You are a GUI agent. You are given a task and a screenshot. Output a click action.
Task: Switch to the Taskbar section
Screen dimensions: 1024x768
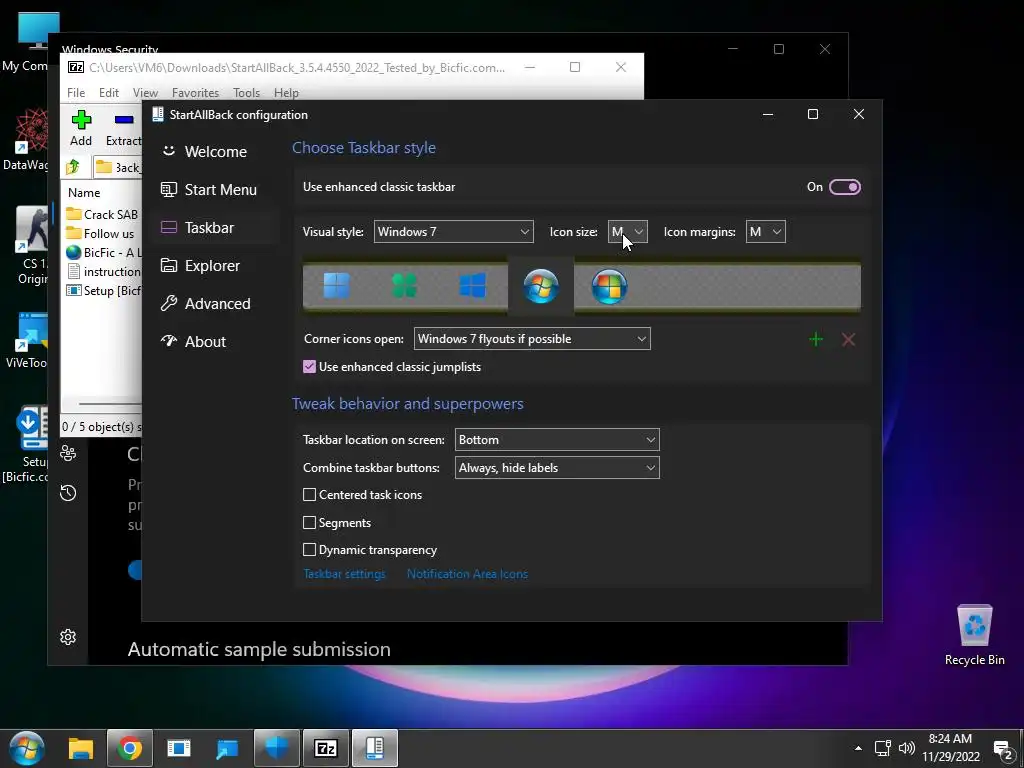[215, 227]
